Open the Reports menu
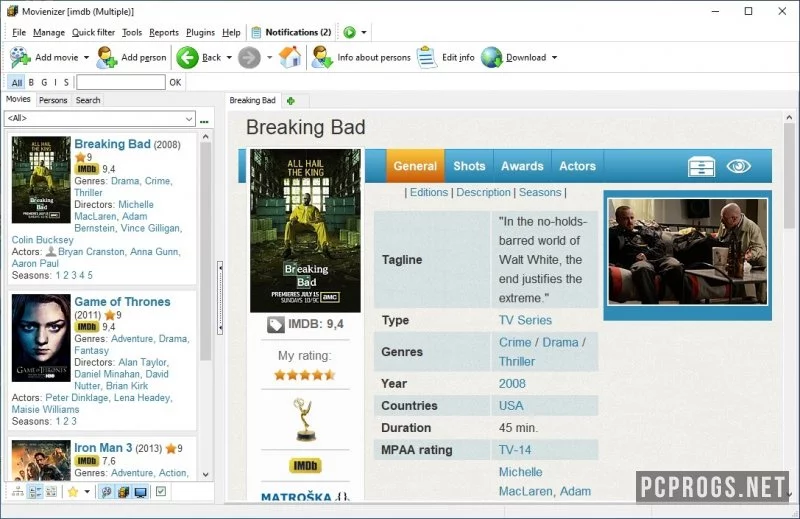The image size is (800, 519). 164,32
